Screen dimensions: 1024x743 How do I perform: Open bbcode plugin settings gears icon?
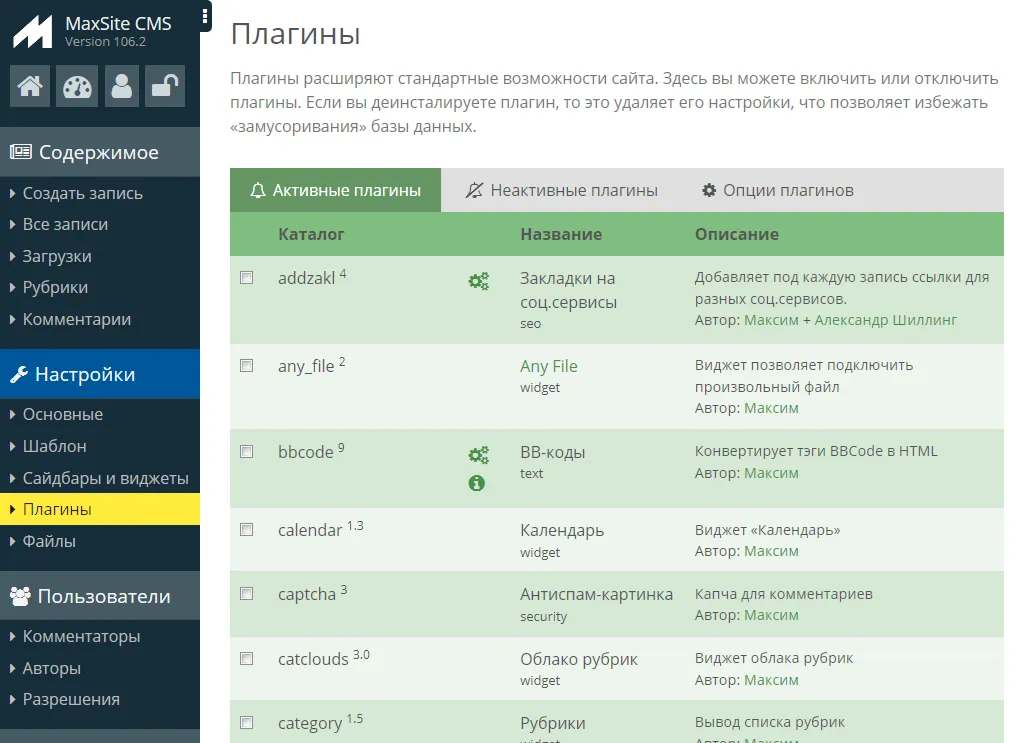[478, 456]
